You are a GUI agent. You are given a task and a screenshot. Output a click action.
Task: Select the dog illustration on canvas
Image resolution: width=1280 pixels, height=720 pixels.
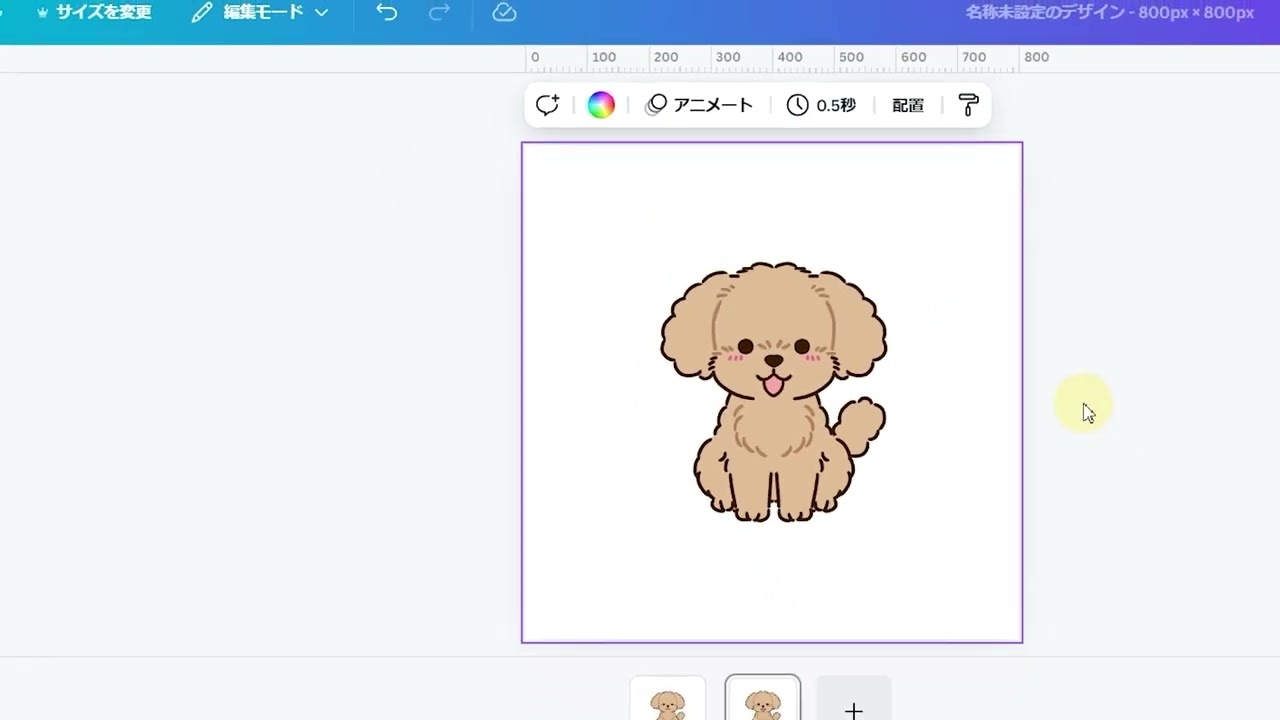(x=773, y=392)
